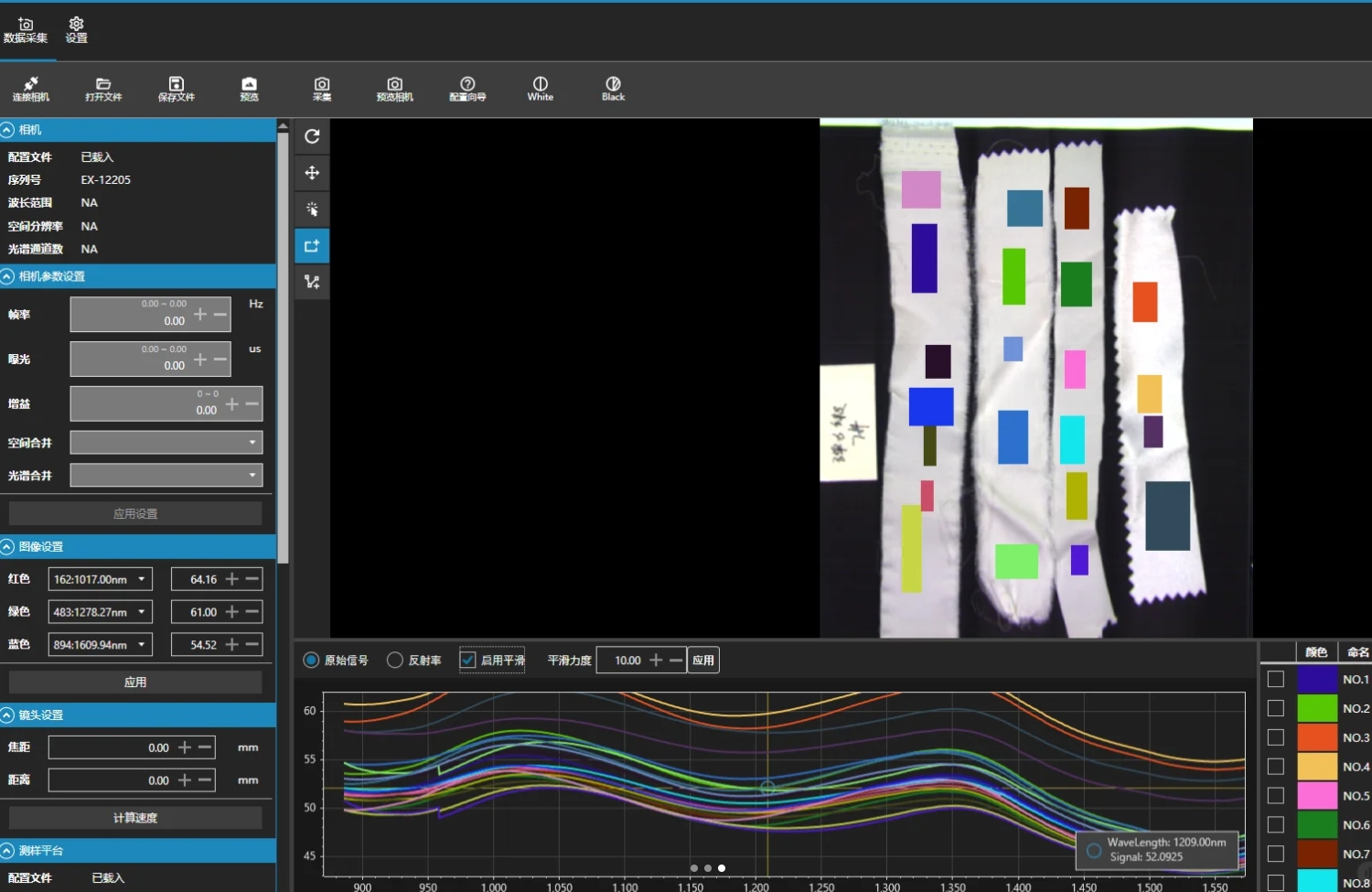
Task: Click the 保存文件 save file icon
Action: pos(177,88)
